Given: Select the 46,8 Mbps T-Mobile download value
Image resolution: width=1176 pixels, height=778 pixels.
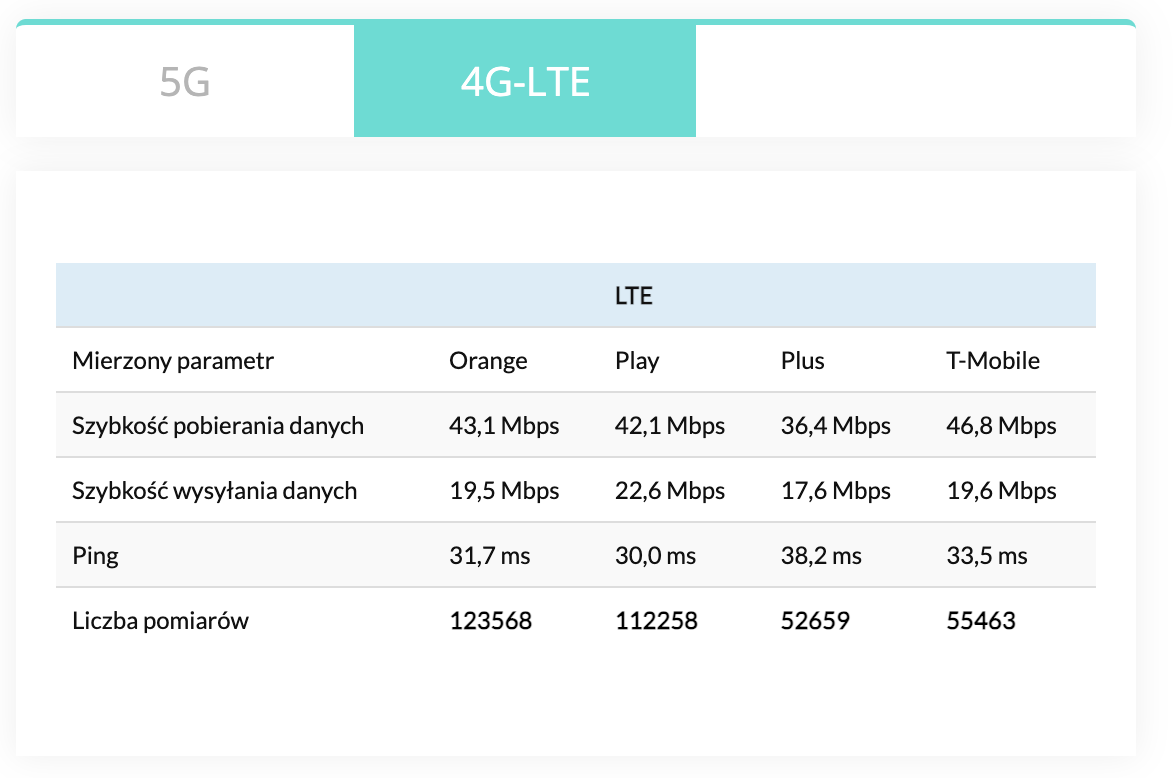Looking at the screenshot, I should click(1001, 426).
